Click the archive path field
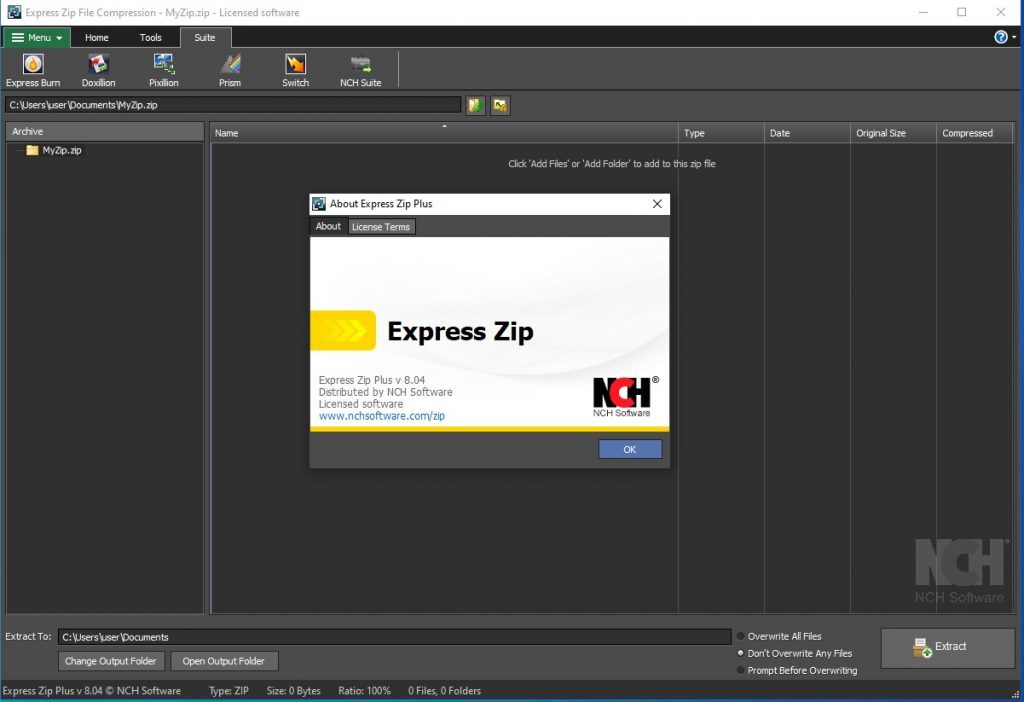 click(x=233, y=105)
